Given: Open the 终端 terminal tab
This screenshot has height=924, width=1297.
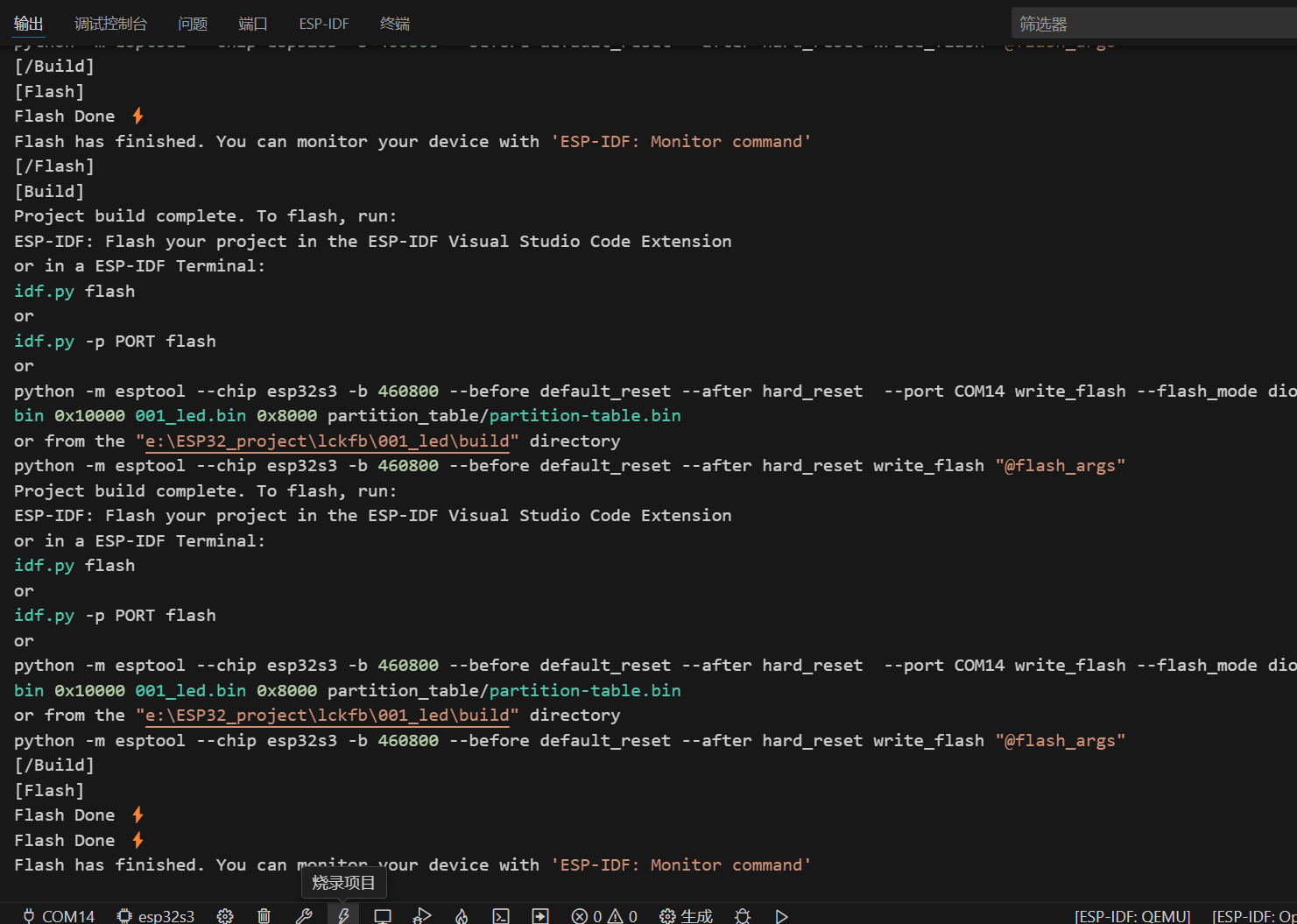Looking at the screenshot, I should (x=395, y=24).
